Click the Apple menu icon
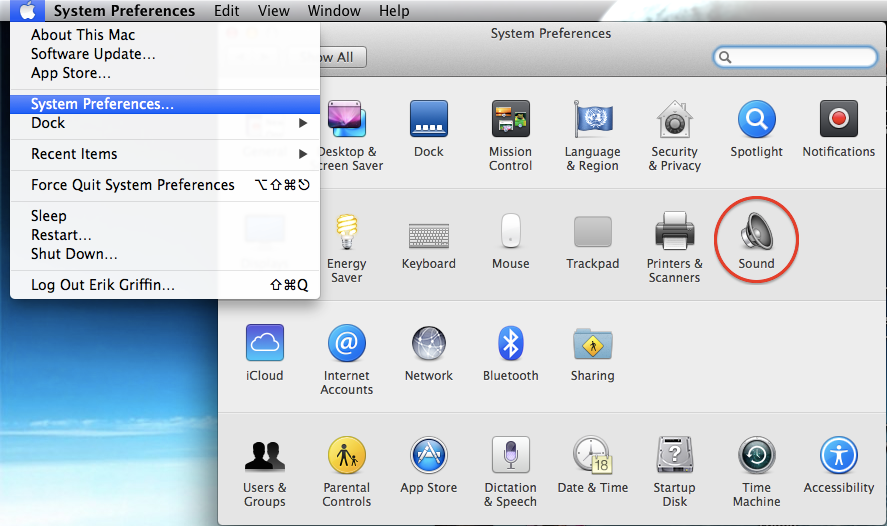The image size is (887, 526). pyautogui.click(x=27, y=10)
